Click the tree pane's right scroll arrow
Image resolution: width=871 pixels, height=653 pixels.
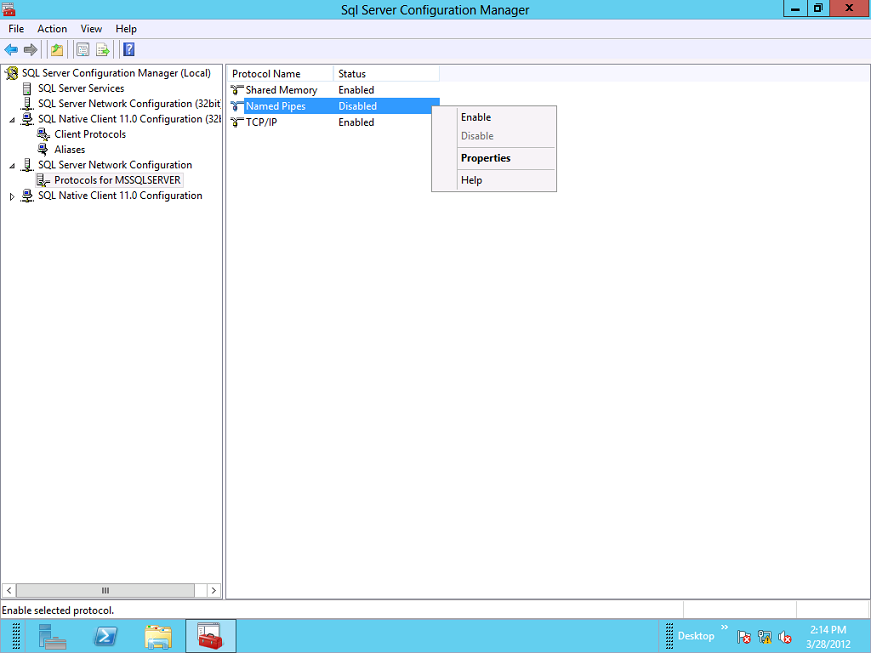214,590
